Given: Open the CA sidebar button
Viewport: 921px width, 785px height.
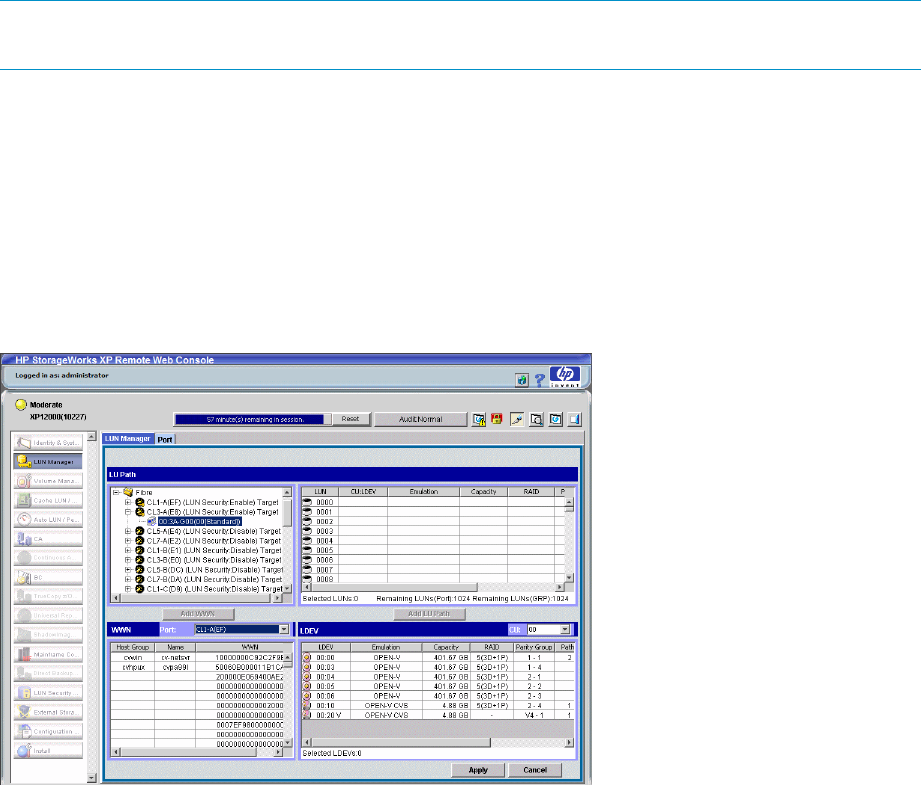Looking at the screenshot, I should pyautogui.click(x=48, y=539).
